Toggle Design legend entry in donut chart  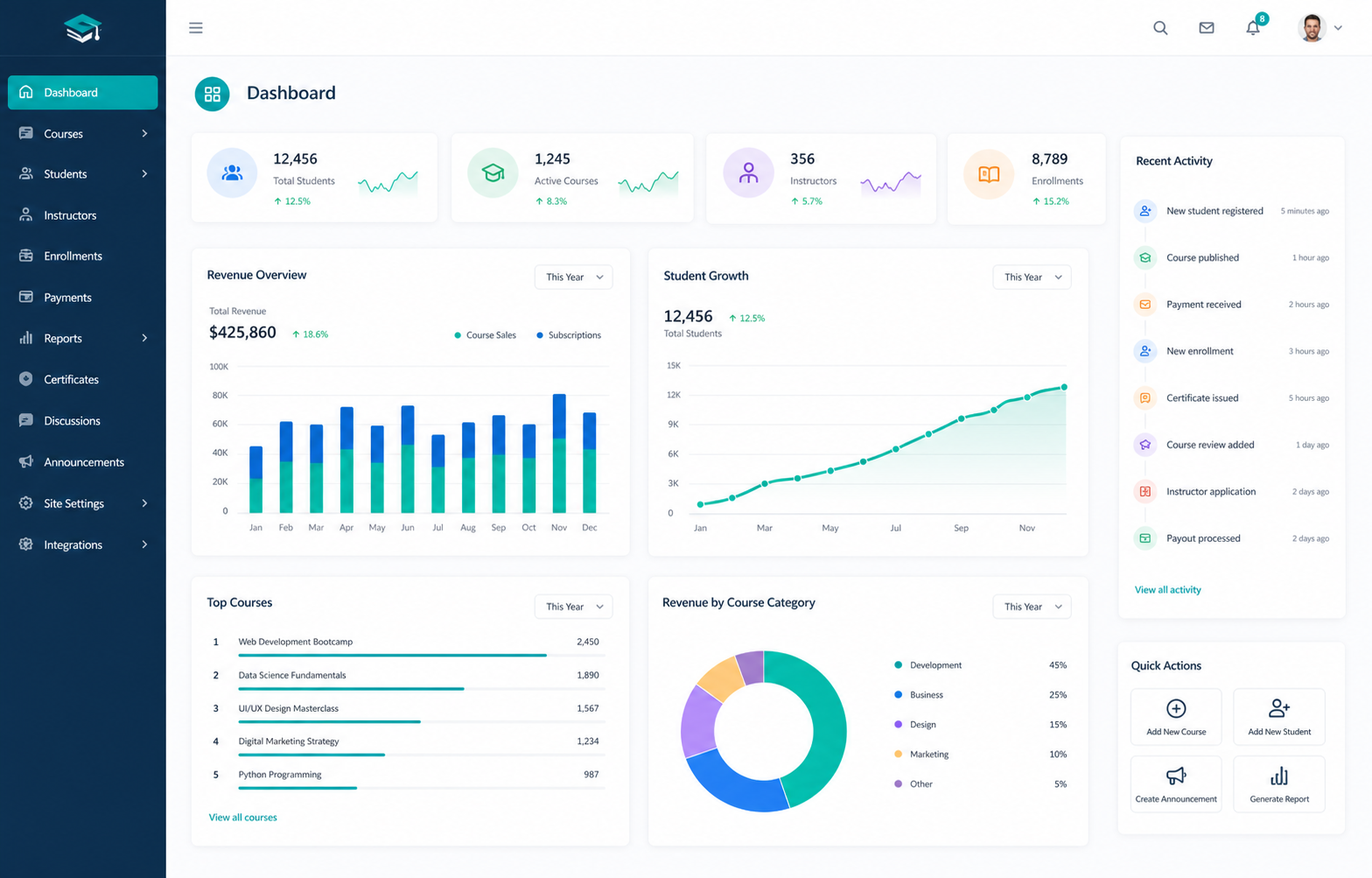point(915,725)
